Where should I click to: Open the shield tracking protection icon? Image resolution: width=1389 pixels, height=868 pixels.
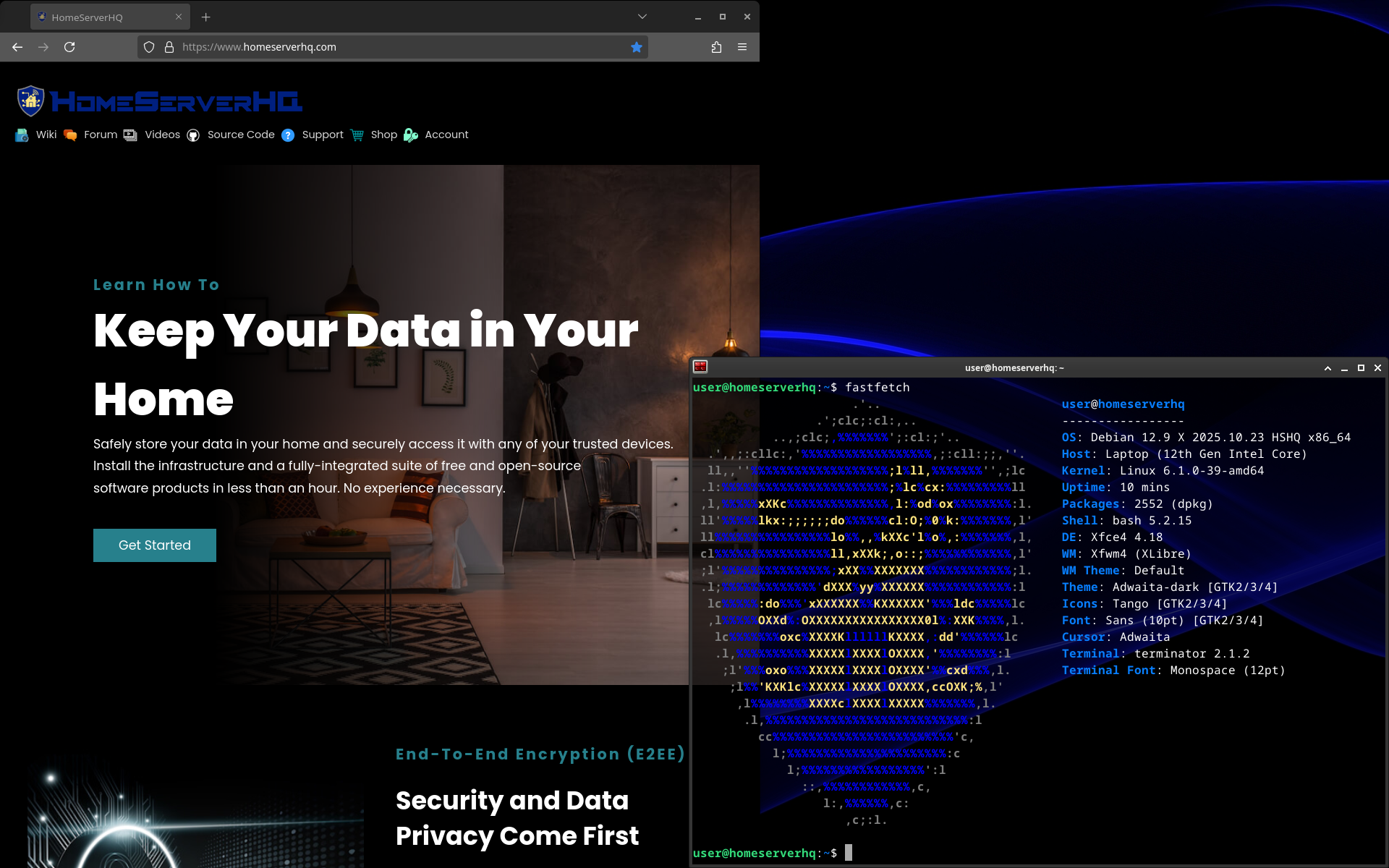pyautogui.click(x=149, y=47)
